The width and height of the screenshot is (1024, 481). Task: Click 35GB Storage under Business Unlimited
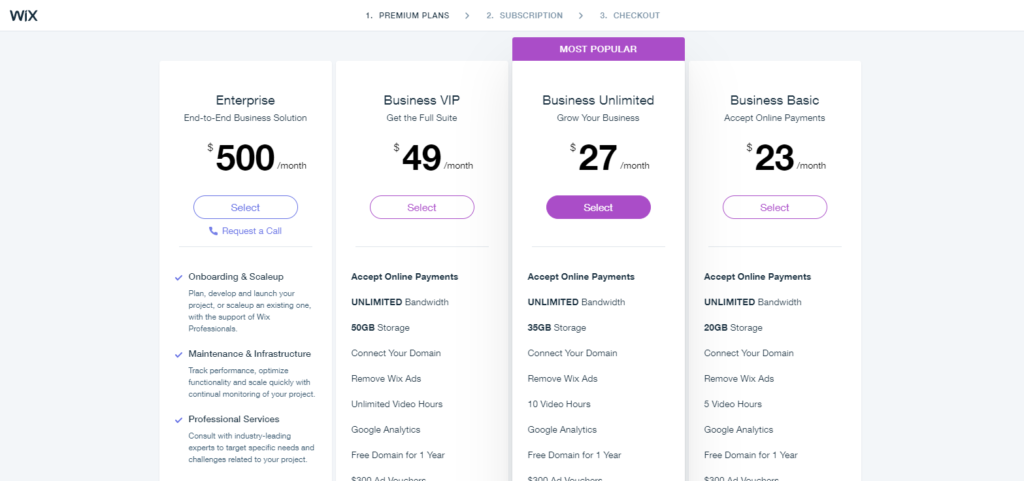pyautogui.click(x=556, y=328)
